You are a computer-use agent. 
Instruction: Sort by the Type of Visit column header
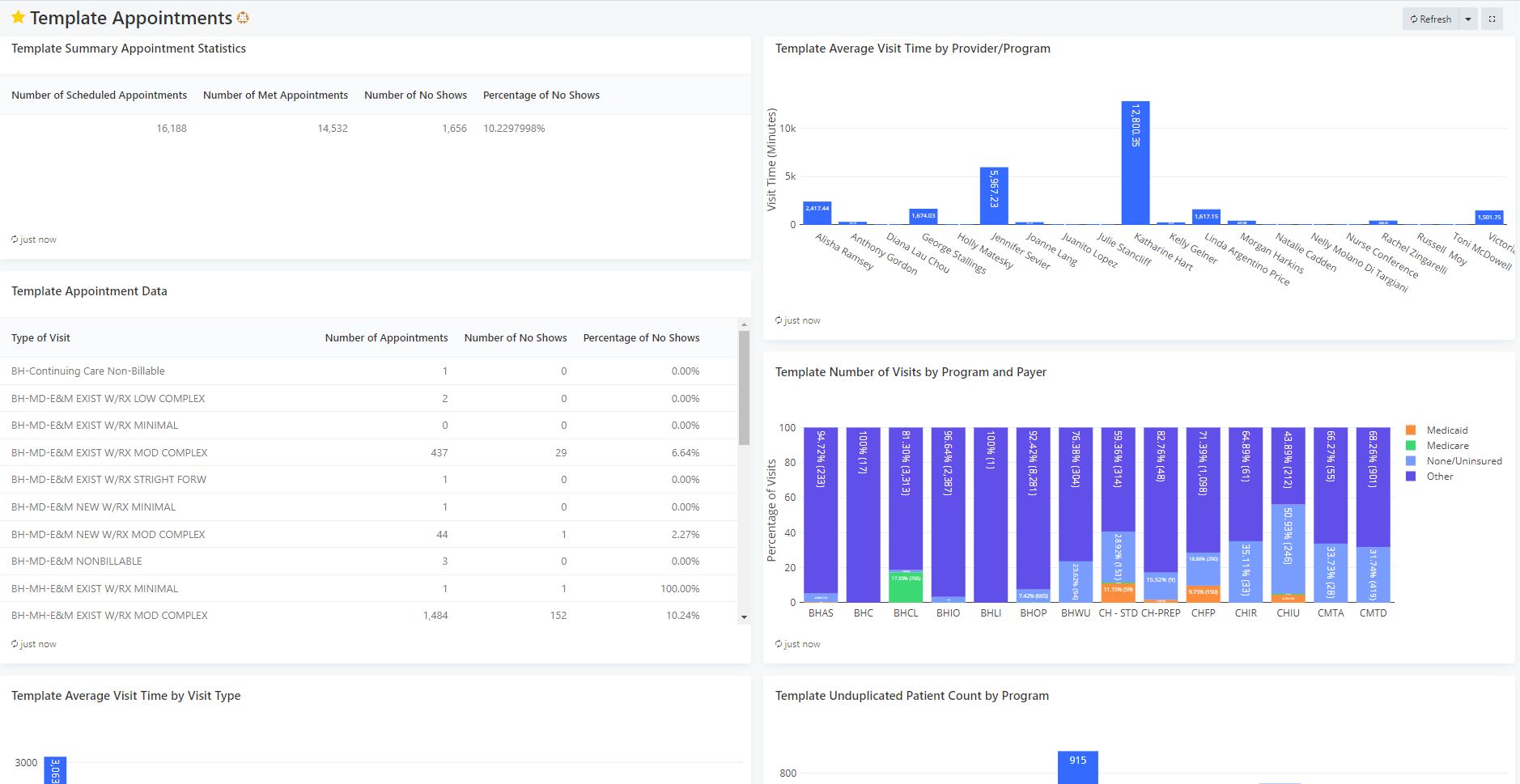[40, 337]
